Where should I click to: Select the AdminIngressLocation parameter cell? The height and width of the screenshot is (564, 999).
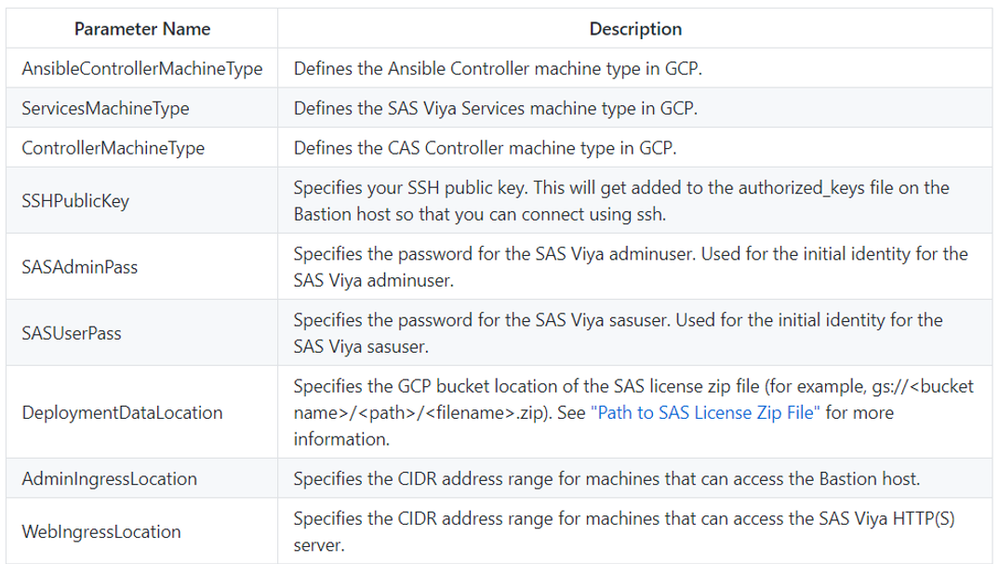[x=110, y=479]
